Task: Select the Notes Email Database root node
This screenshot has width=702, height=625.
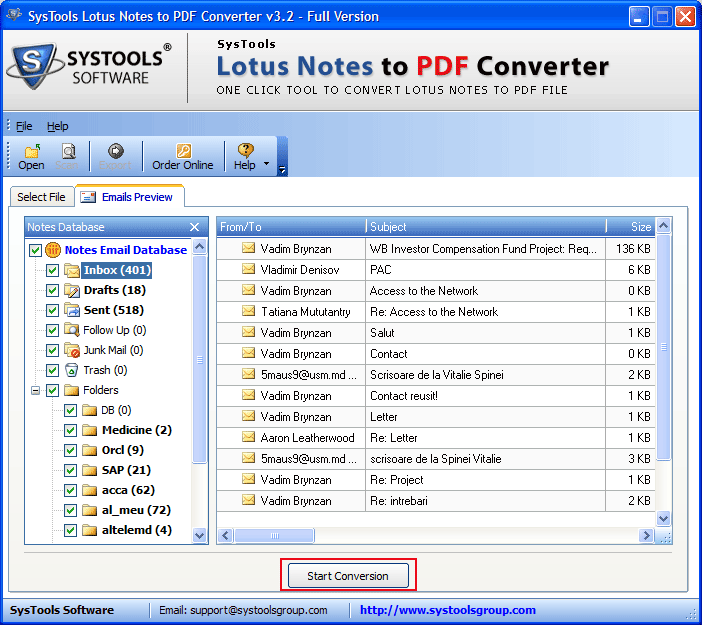Action: (126, 250)
